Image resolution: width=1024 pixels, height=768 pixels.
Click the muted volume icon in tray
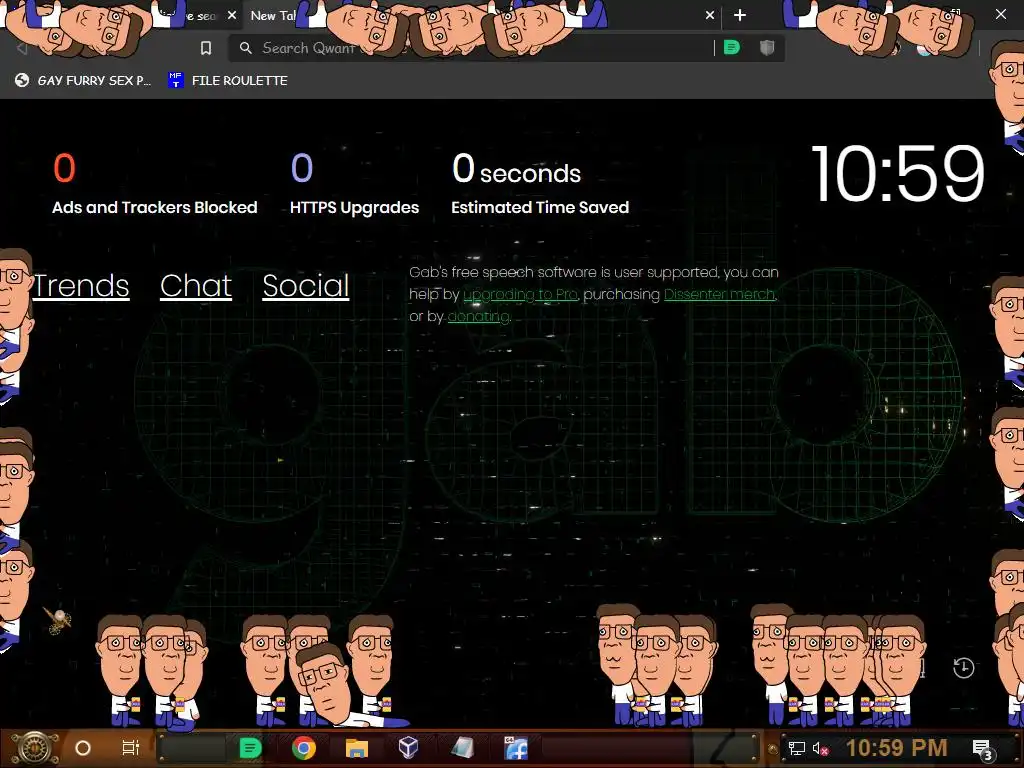[x=820, y=748]
